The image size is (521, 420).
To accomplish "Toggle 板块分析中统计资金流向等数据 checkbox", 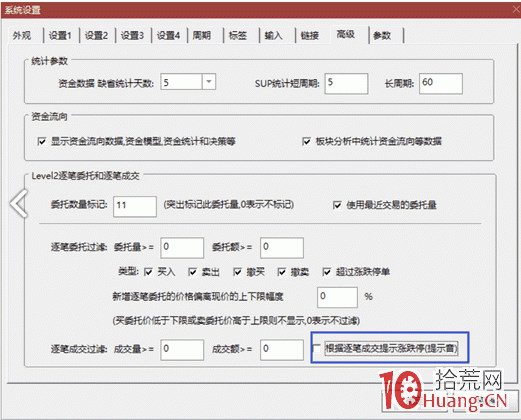I will pyautogui.click(x=306, y=141).
